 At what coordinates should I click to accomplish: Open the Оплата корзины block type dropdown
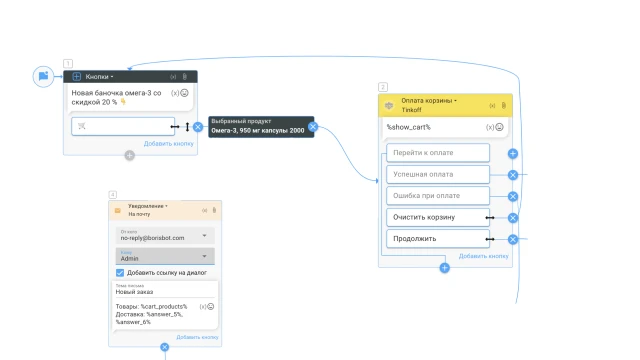tap(429, 100)
